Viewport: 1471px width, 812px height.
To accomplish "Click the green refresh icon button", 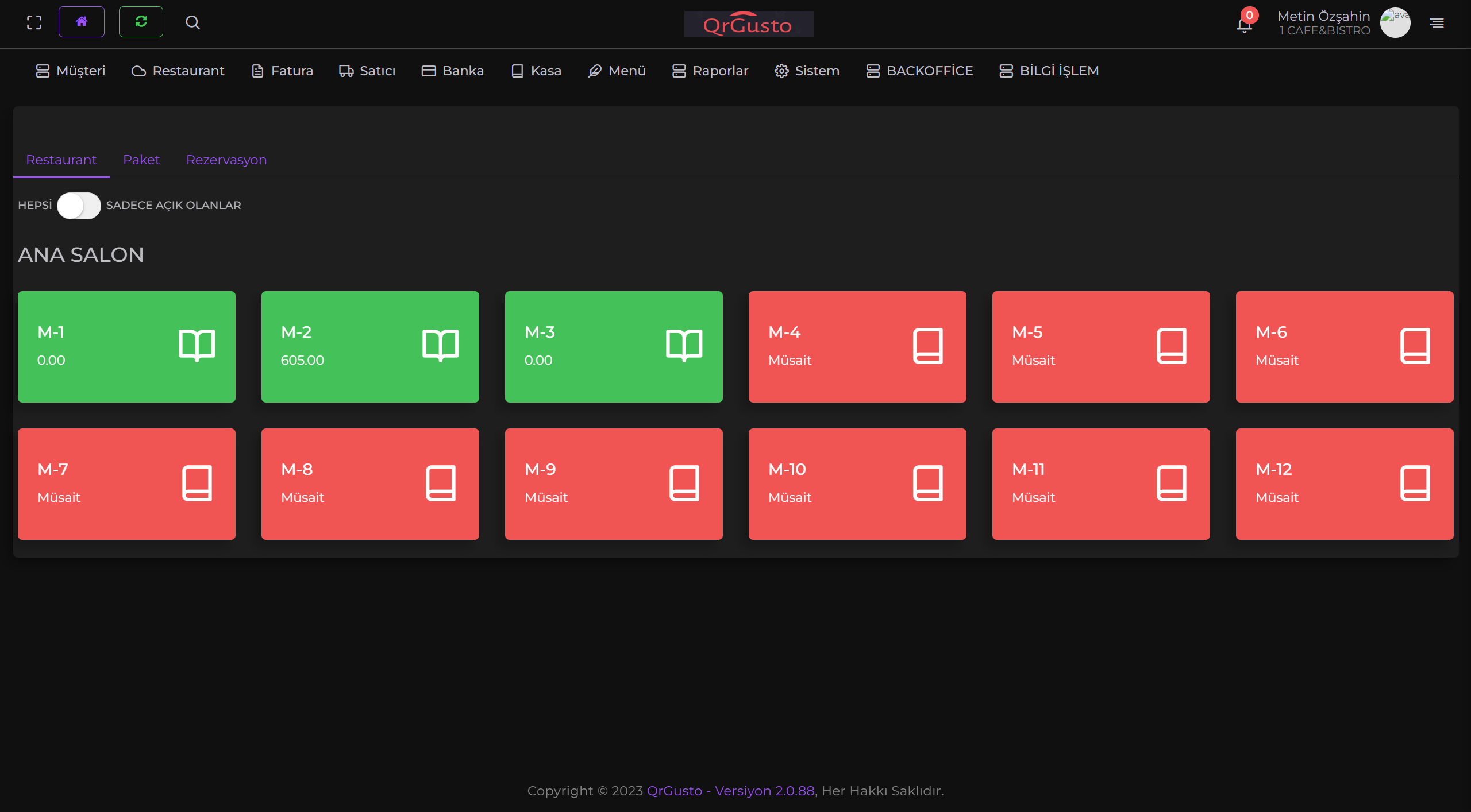I will point(141,22).
